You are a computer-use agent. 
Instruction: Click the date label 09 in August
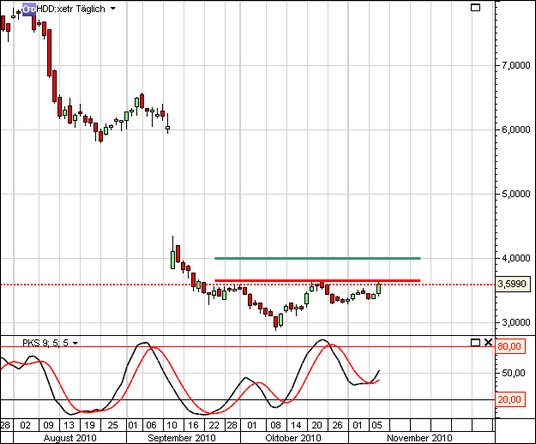coord(48,425)
